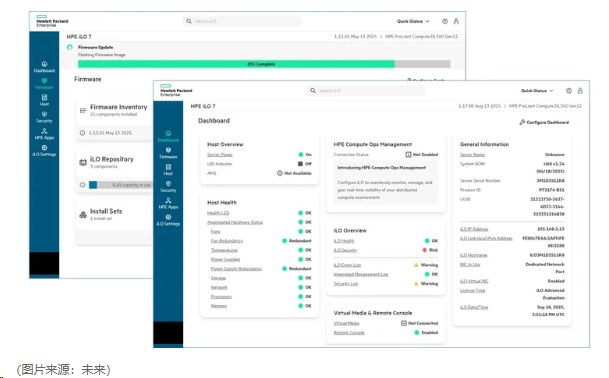The image size is (609, 378).
Task: Open iLO Settings icon in front window sidebar
Action: tap(168, 217)
